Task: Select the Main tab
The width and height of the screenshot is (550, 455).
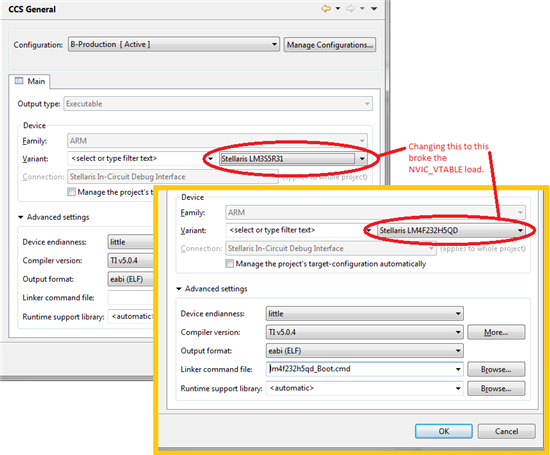Action: pos(30,81)
